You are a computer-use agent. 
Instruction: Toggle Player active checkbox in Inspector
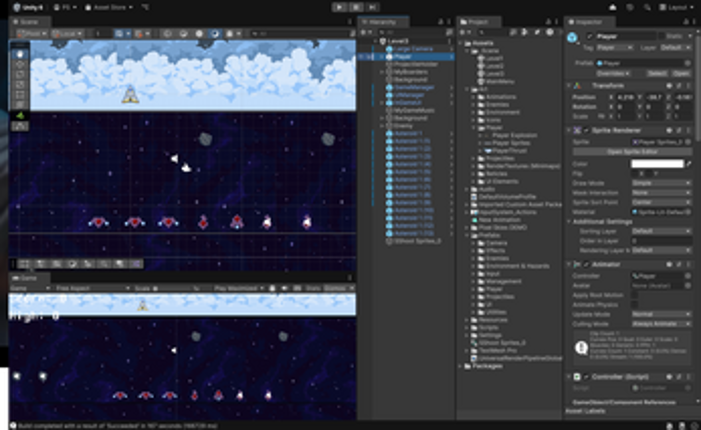pos(590,36)
